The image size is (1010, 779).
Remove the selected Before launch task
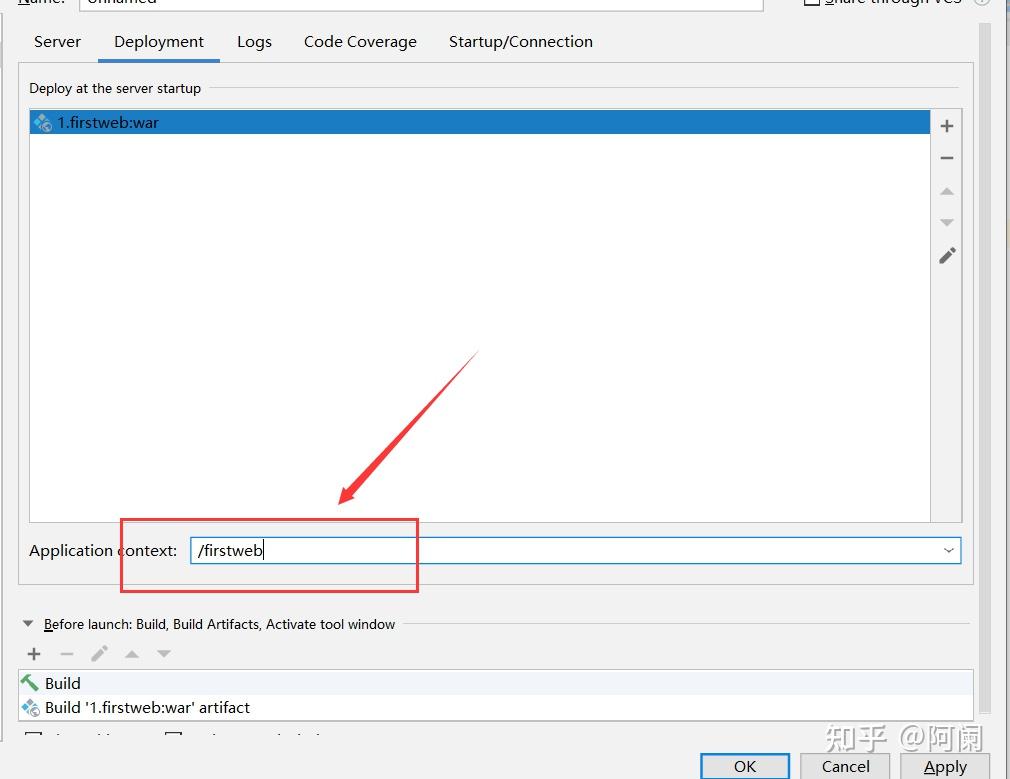pyautogui.click(x=66, y=654)
